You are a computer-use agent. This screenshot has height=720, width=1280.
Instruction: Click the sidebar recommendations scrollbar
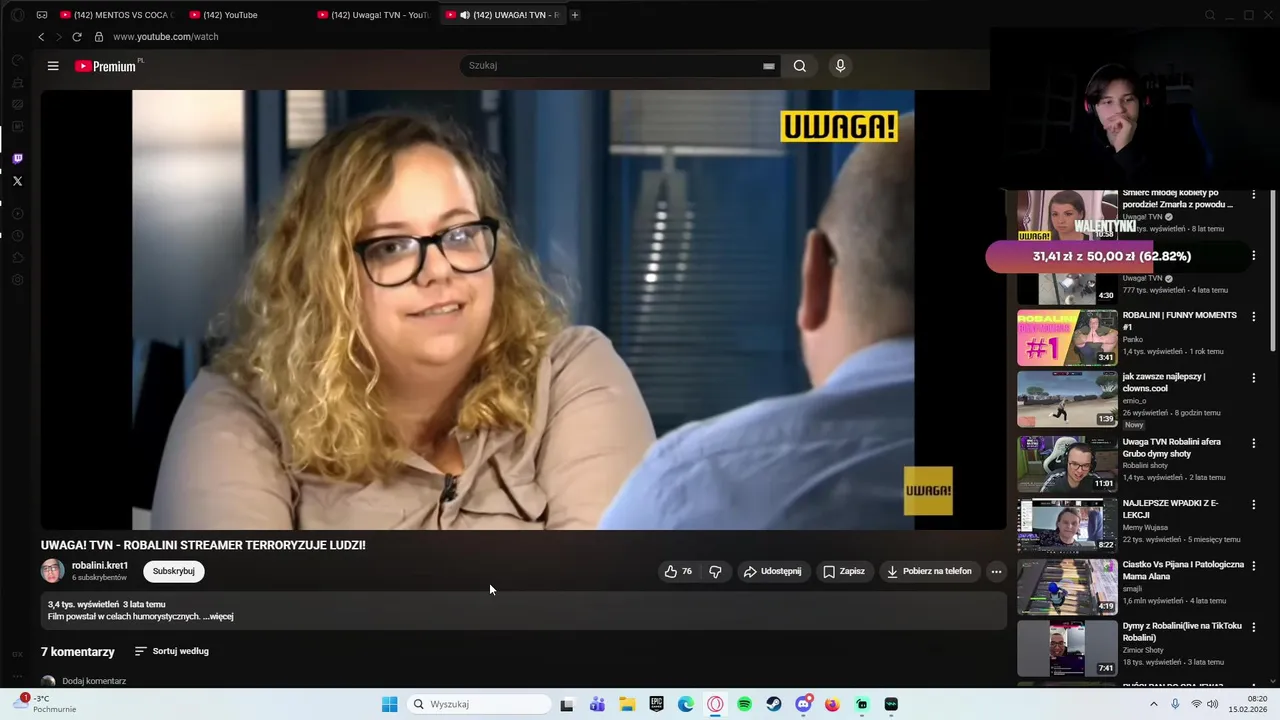tap(1273, 270)
